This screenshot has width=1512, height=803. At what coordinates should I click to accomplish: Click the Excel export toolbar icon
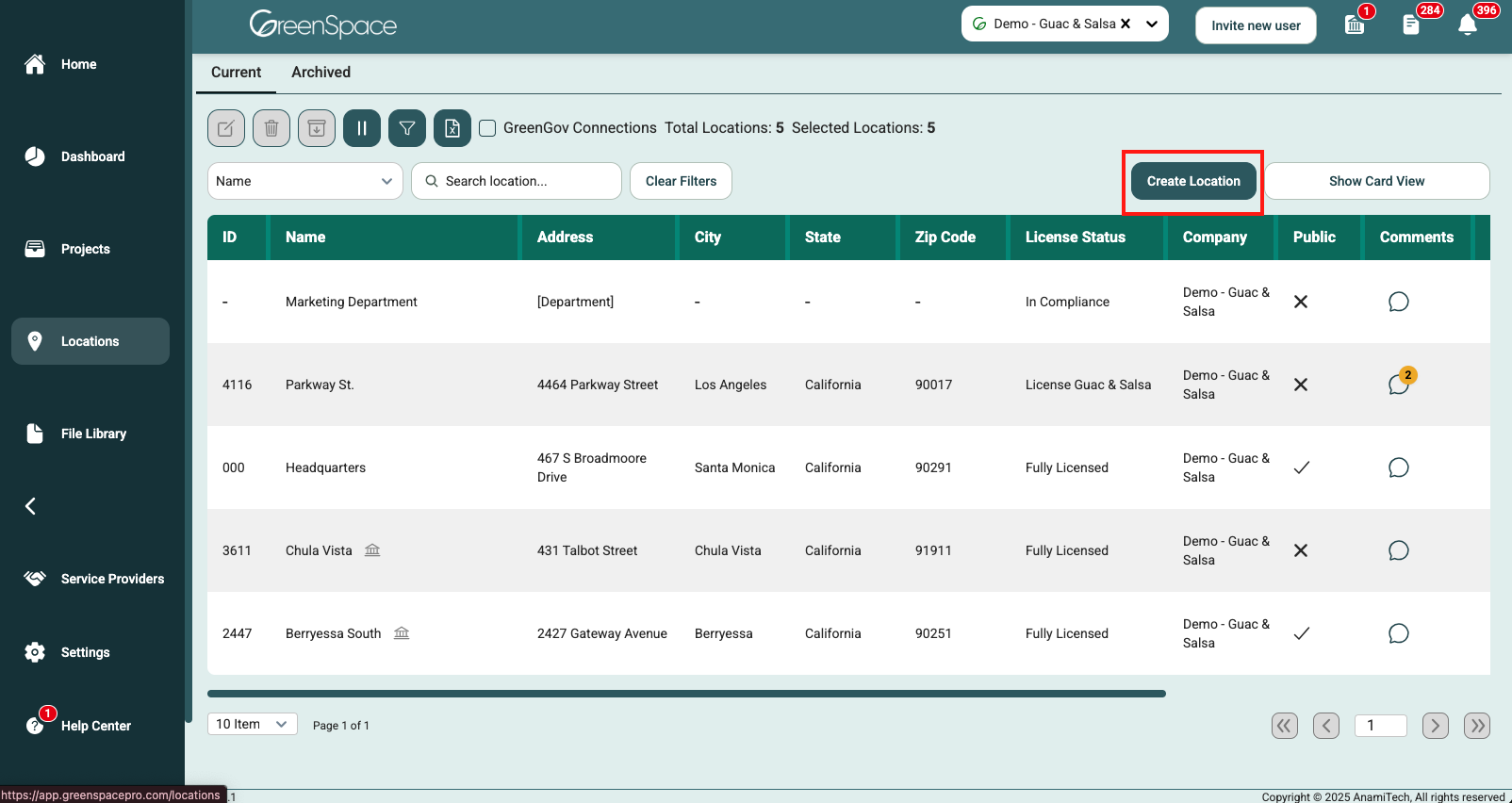click(452, 128)
